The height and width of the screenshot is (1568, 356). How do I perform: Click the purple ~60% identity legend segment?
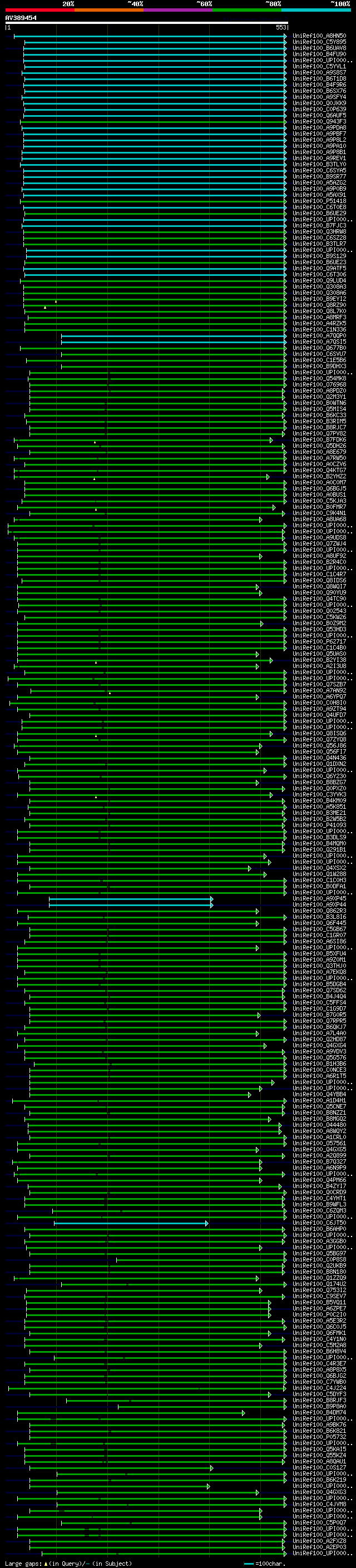[x=177, y=10]
